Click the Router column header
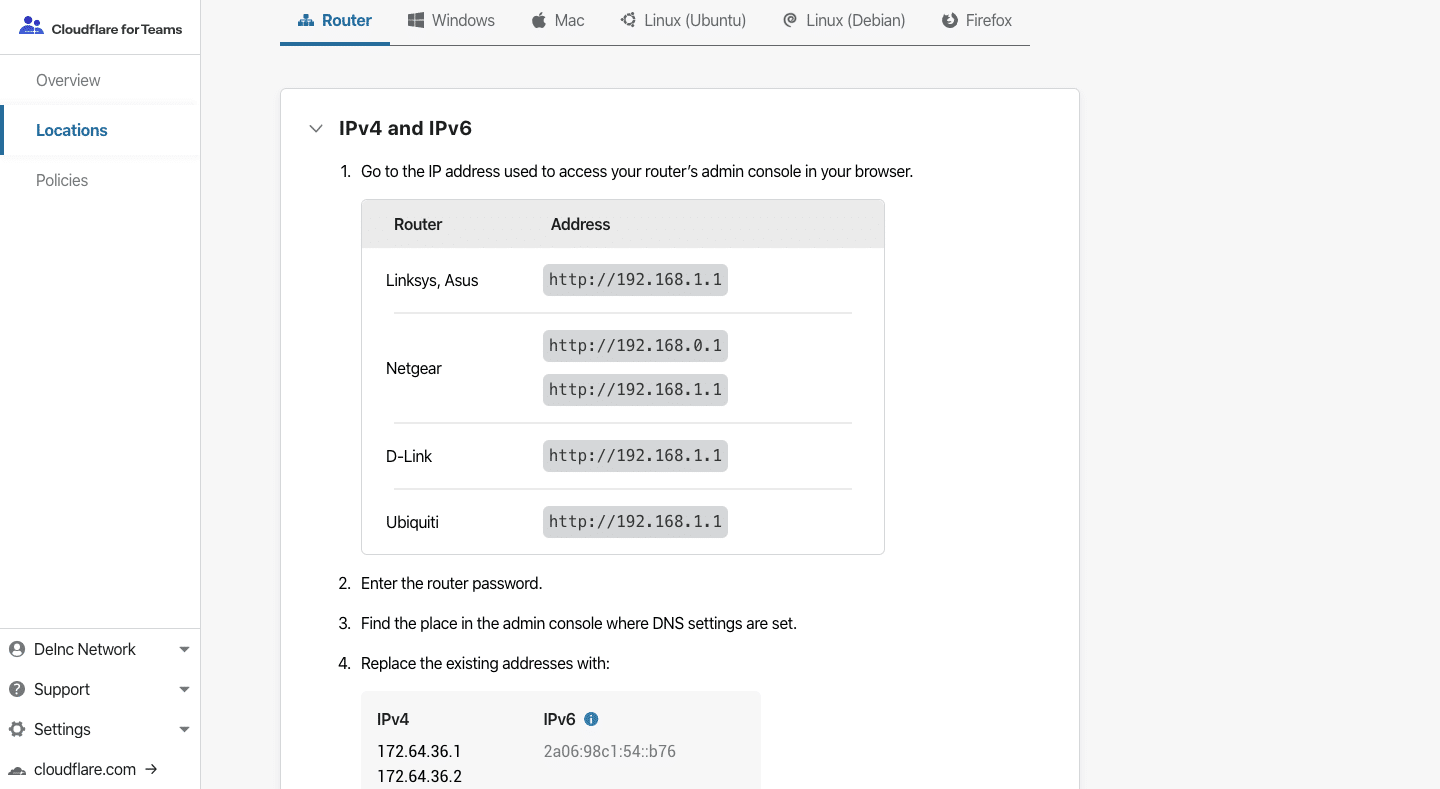Viewport: 1440px width, 789px height. (x=418, y=224)
